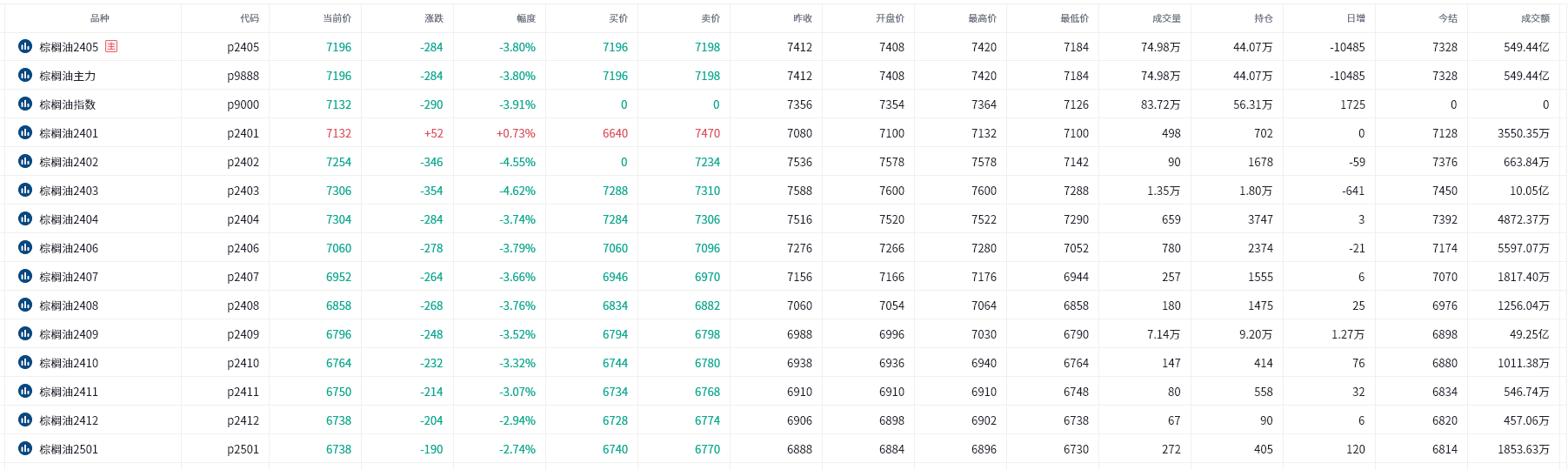
Task: Select the chart icon for 棕榈油2401
Action: [25, 132]
